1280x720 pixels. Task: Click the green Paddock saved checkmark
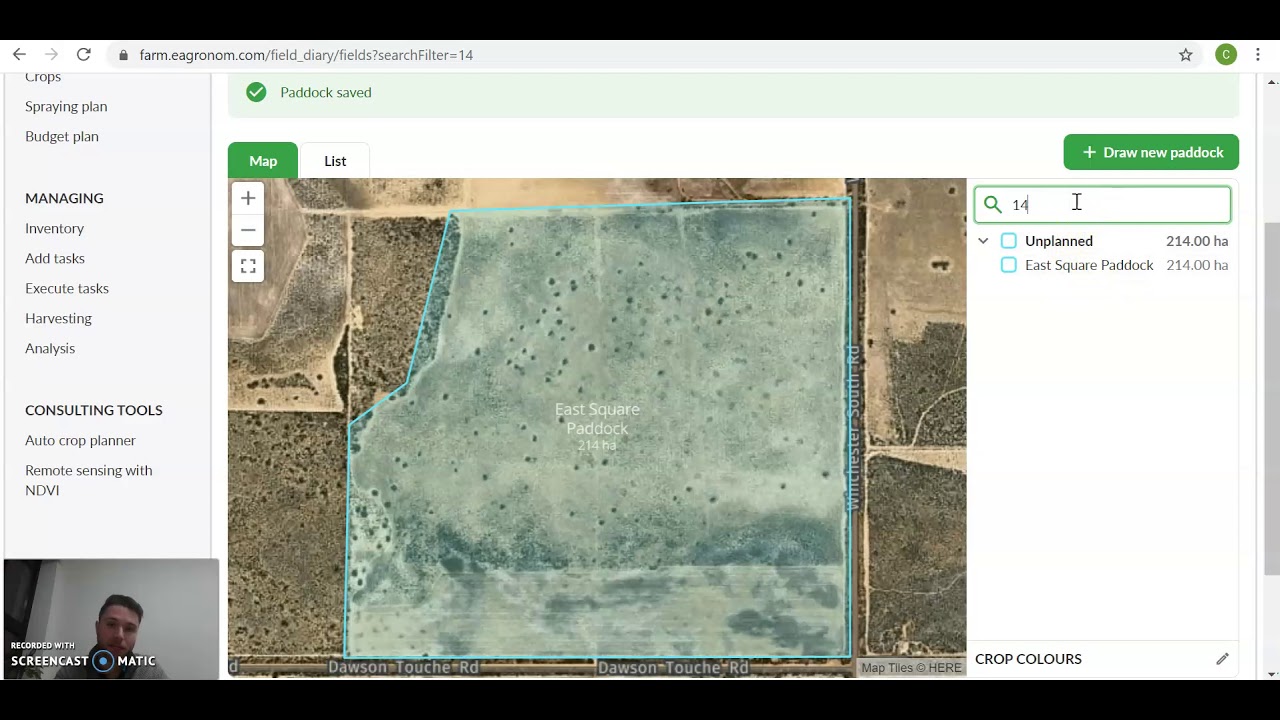pyautogui.click(x=257, y=92)
